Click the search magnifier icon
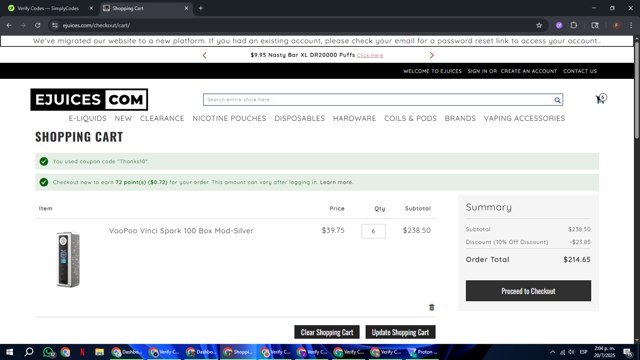 (557, 100)
